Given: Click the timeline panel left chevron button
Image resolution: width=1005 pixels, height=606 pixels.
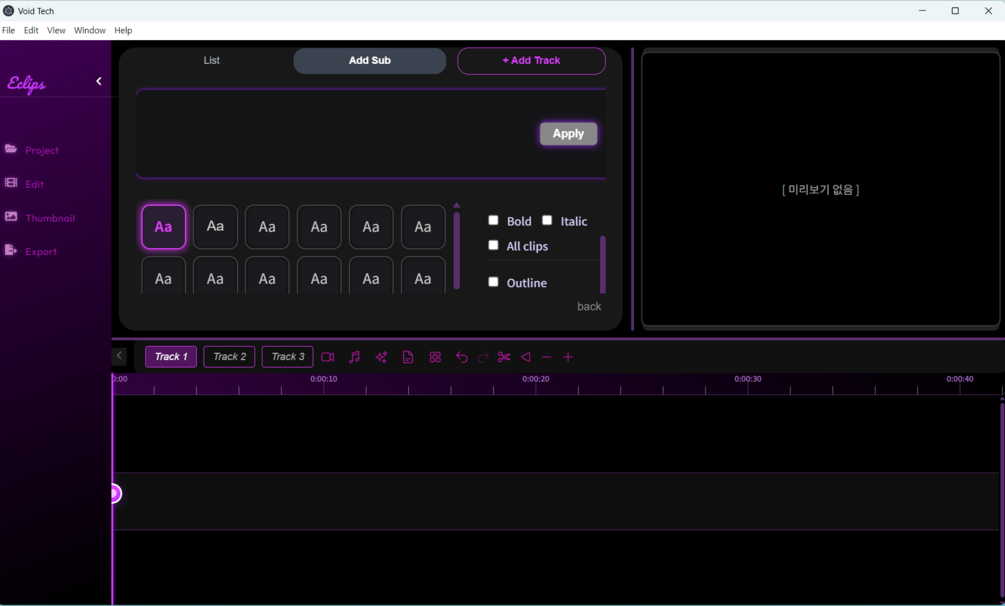Looking at the screenshot, I should 119,356.
